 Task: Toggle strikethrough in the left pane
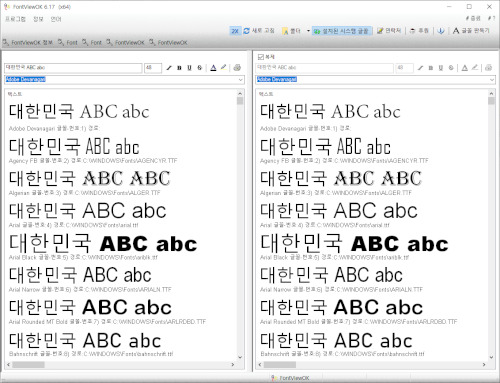200,68
